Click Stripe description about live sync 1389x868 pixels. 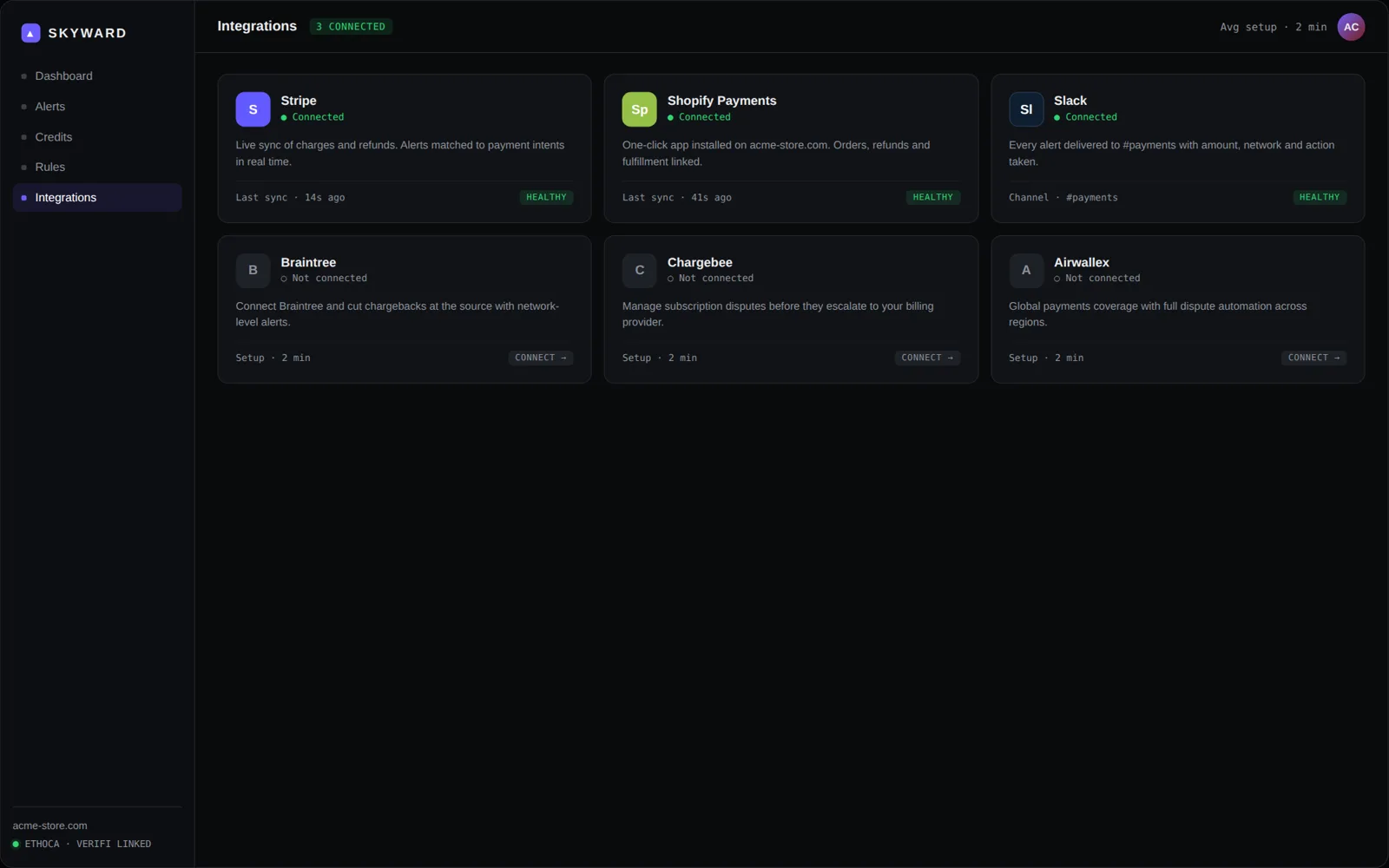point(400,154)
